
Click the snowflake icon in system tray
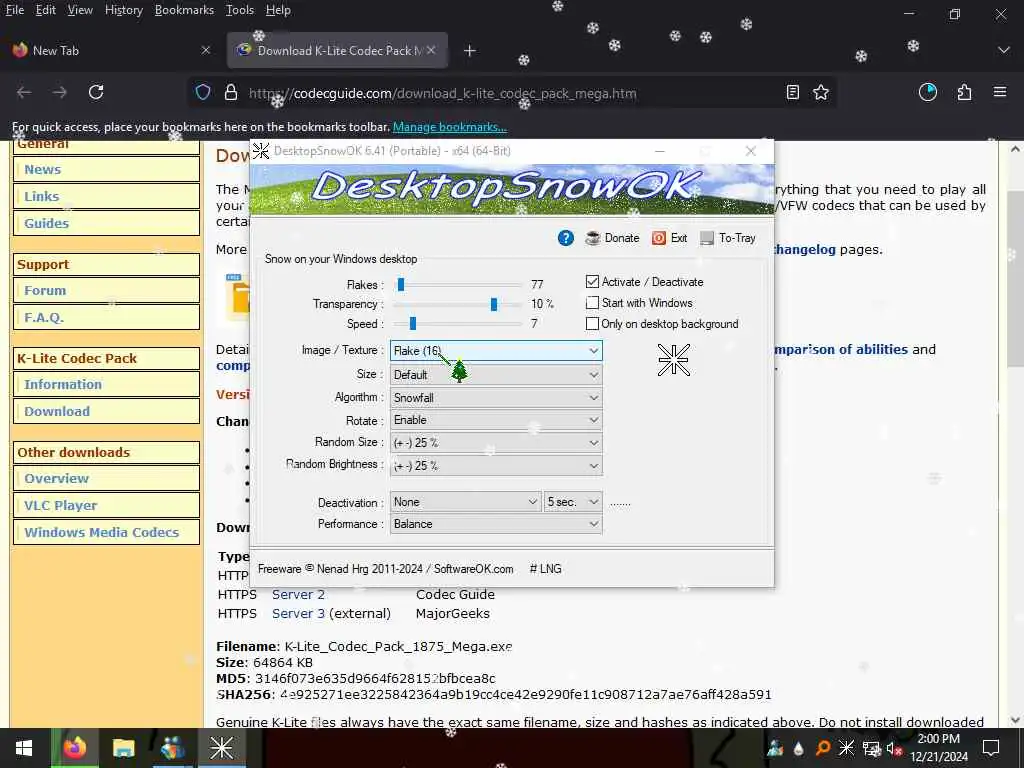click(846, 748)
